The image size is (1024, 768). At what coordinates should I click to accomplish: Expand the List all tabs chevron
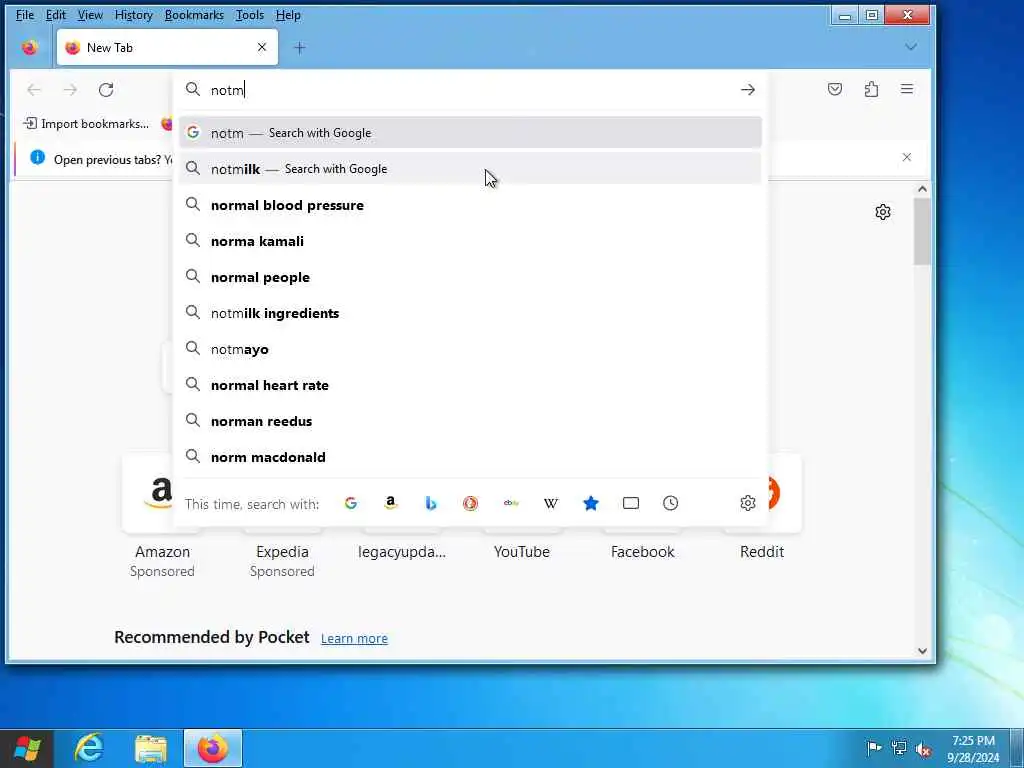coord(911,47)
